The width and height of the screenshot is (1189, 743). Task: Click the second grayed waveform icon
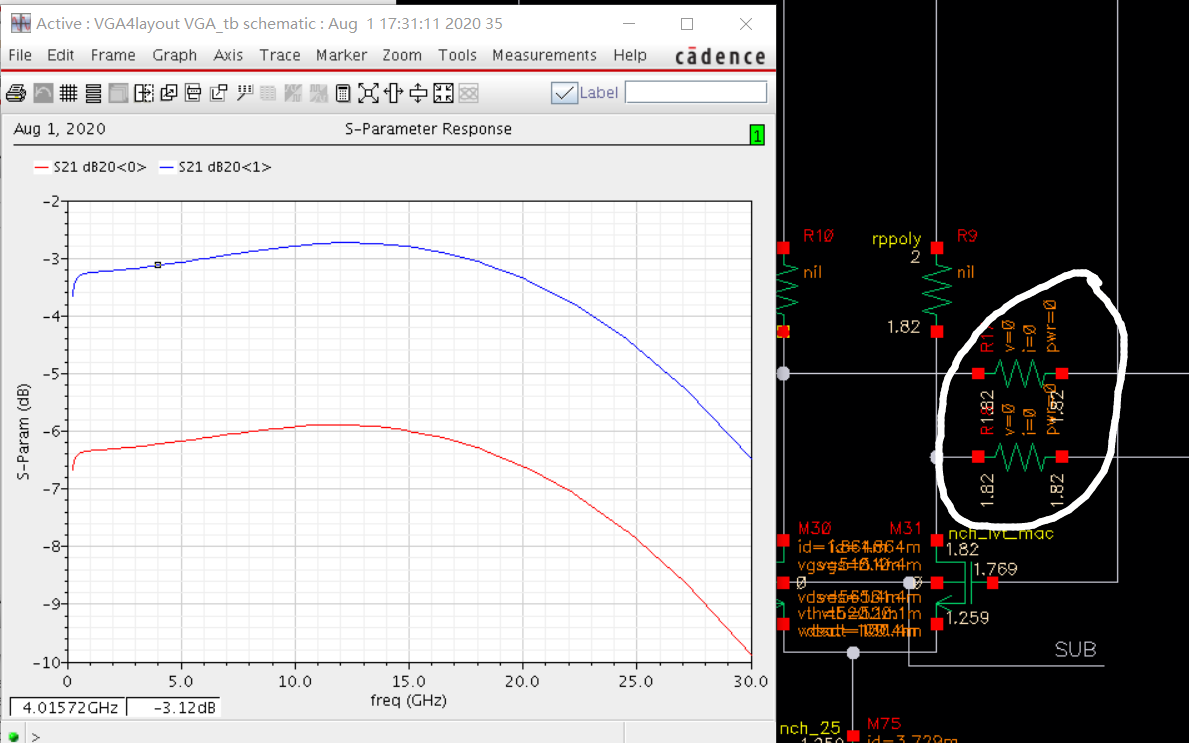pos(318,93)
